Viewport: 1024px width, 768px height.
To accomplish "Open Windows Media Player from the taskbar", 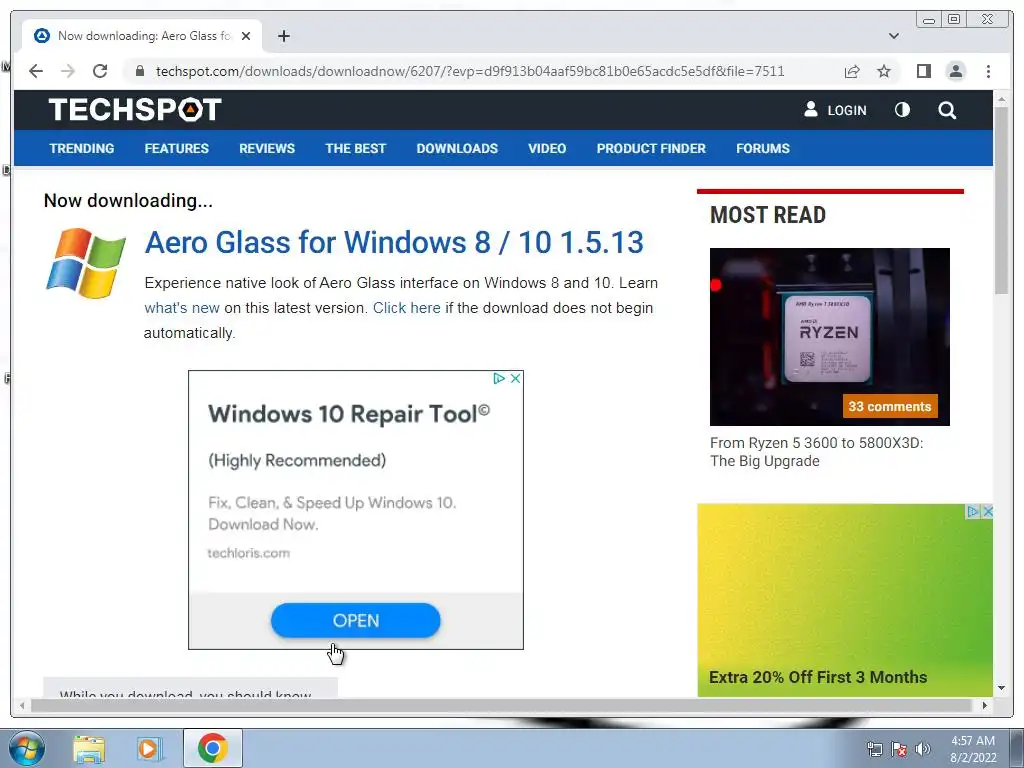I will pyautogui.click(x=149, y=748).
